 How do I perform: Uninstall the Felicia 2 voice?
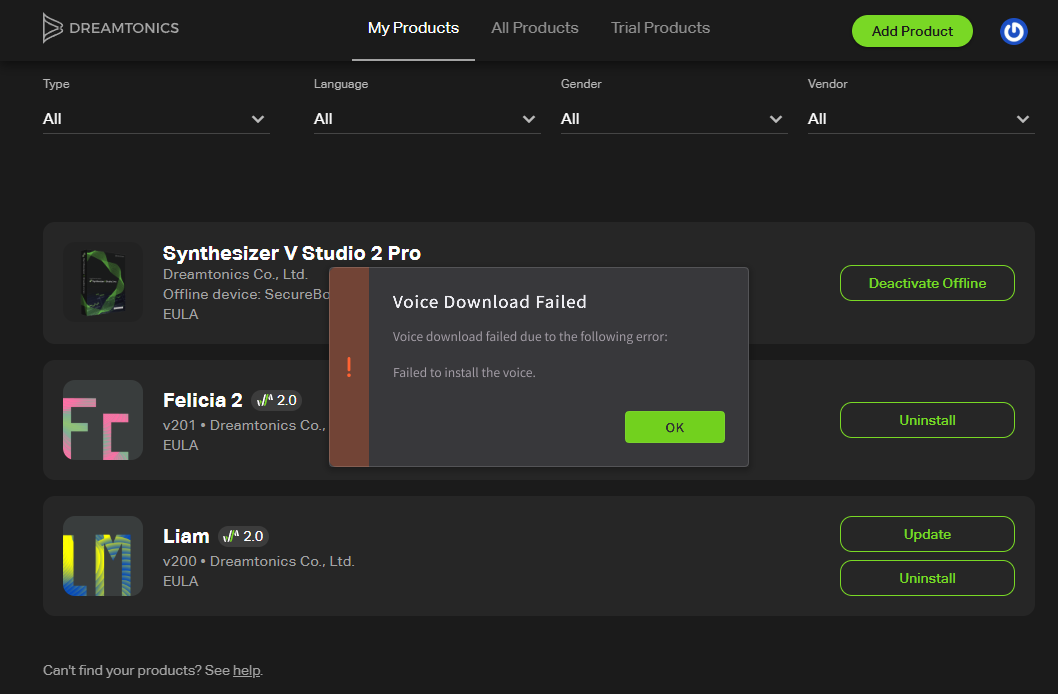[927, 420]
